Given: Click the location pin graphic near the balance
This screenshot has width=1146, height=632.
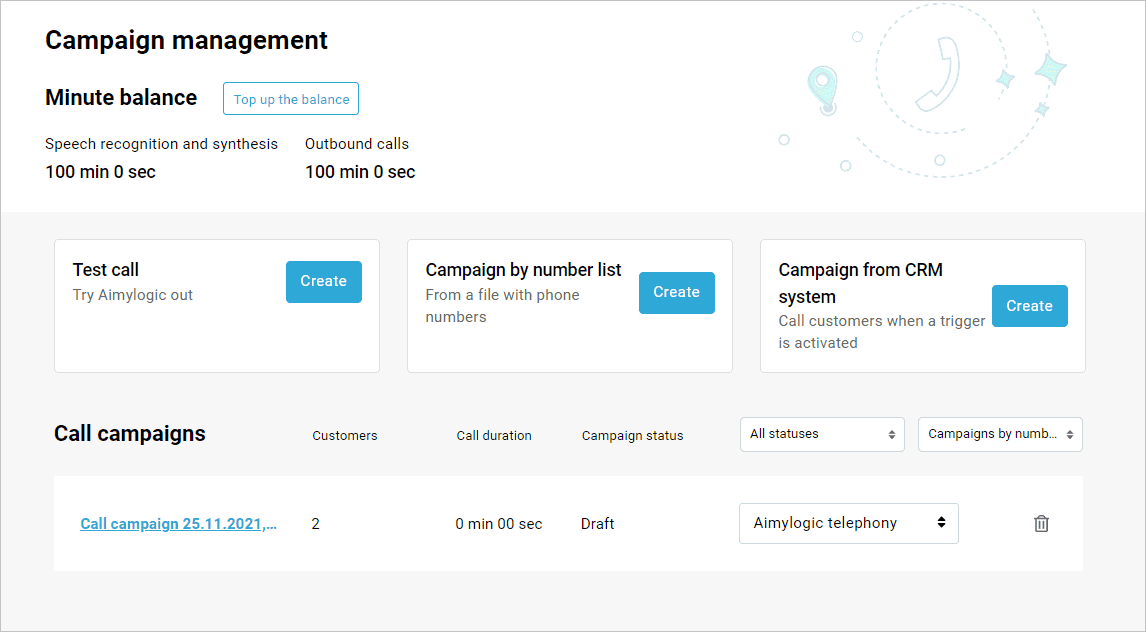Looking at the screenshot, I should point(822,90).
